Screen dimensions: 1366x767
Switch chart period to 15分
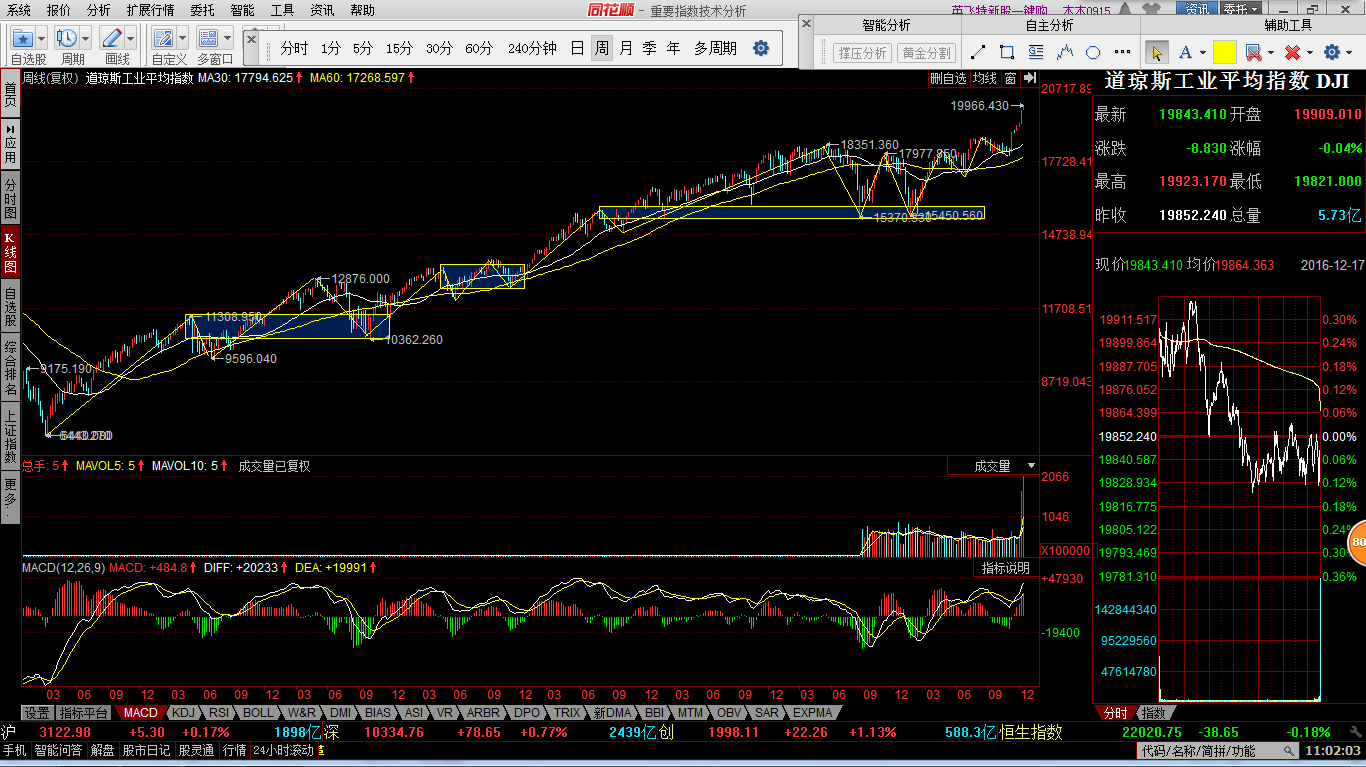(399, 48)
